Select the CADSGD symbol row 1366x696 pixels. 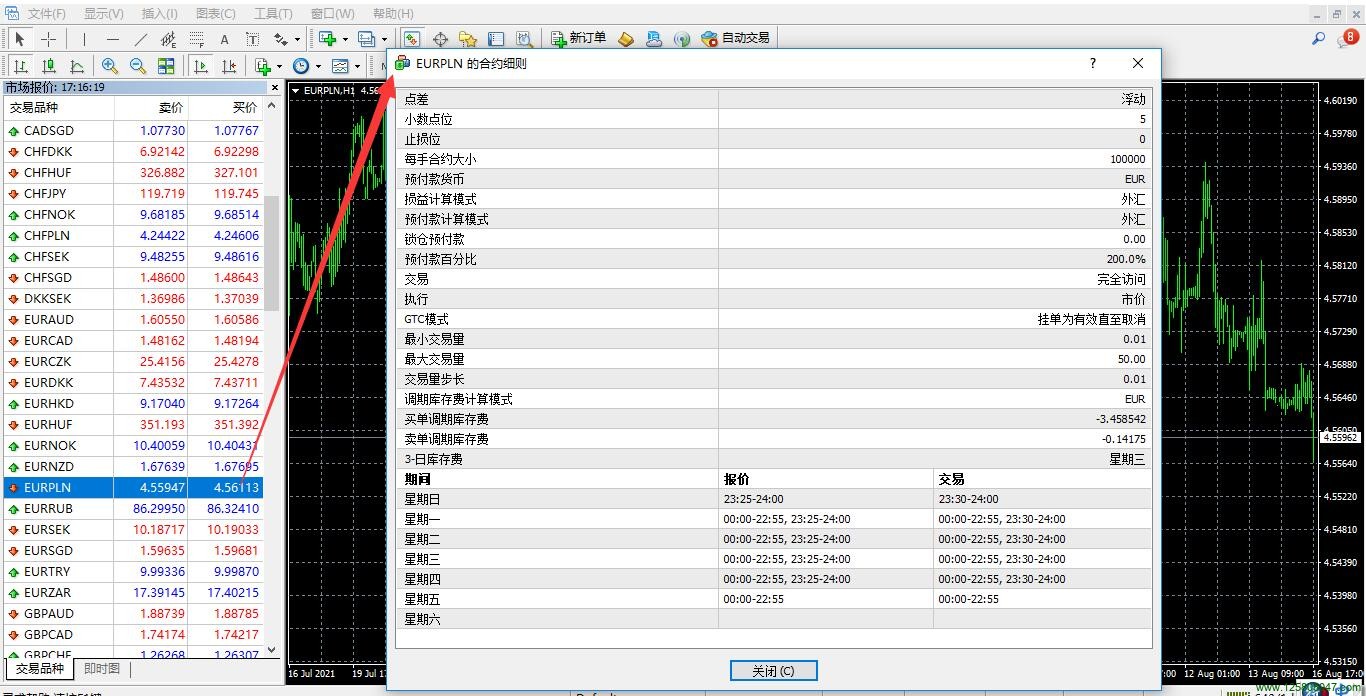click(133, 131)
